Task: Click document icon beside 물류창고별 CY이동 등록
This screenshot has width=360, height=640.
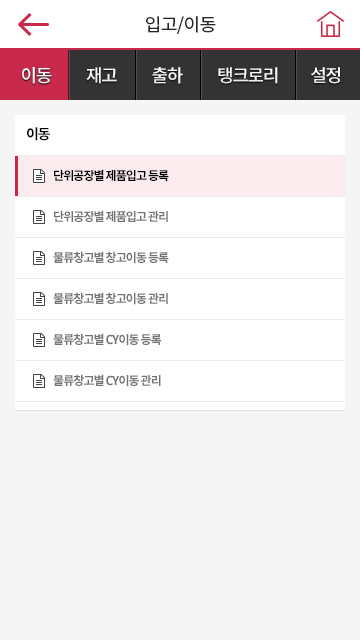Action: pos(39,340)
